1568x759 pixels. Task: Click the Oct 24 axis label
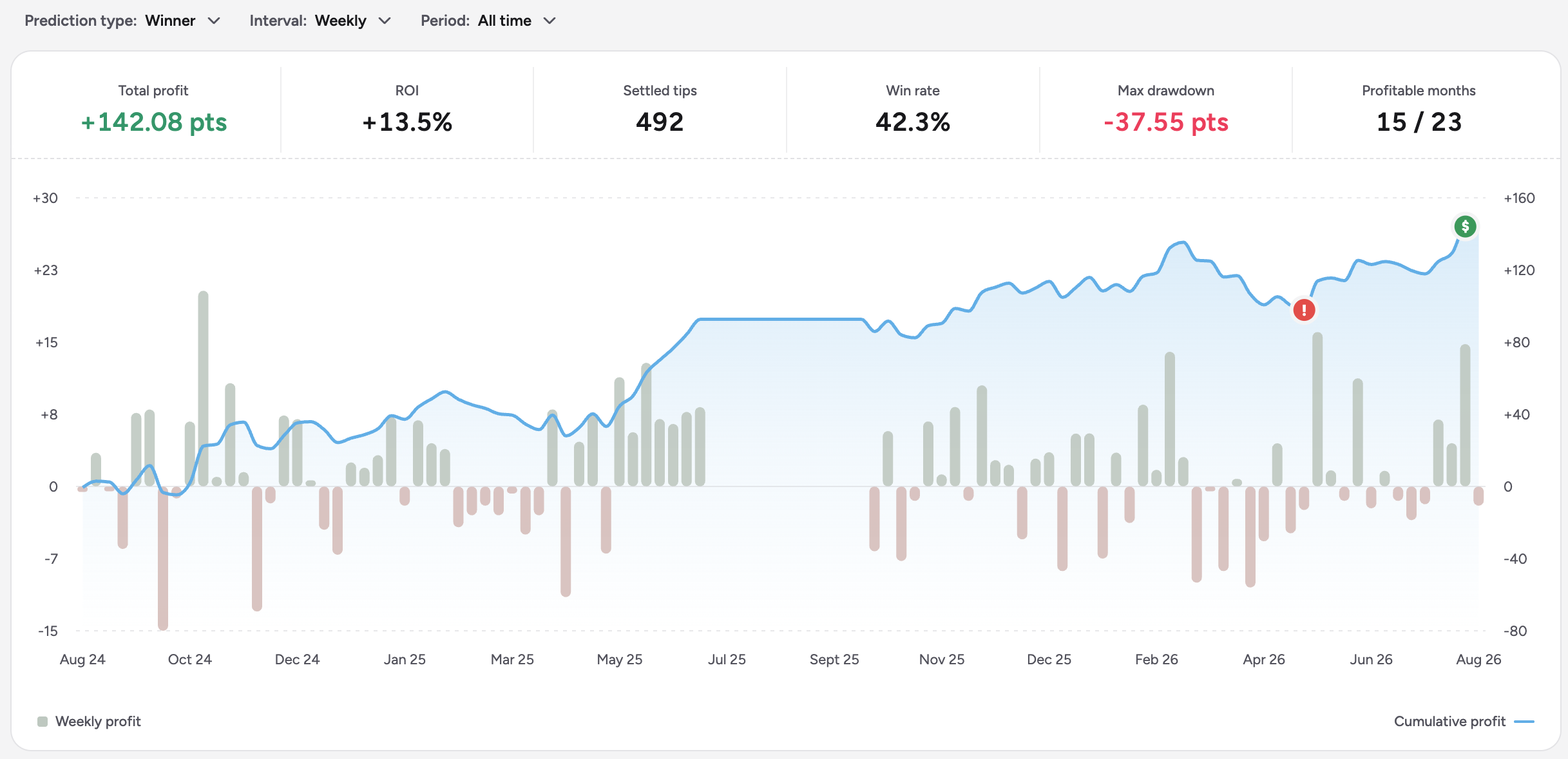point(190,659)
